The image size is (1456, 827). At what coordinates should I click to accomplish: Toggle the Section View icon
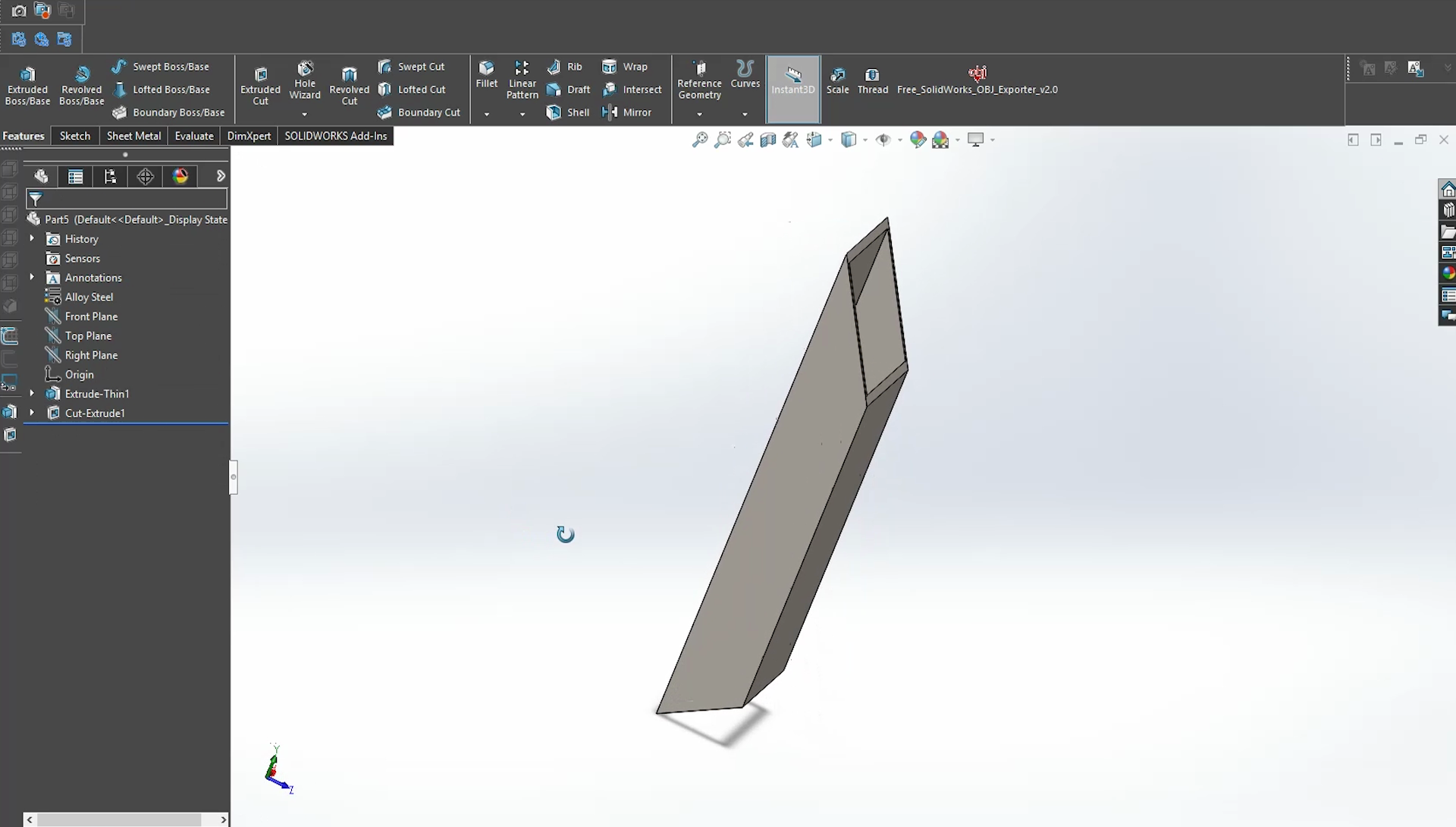click(768, 140)
